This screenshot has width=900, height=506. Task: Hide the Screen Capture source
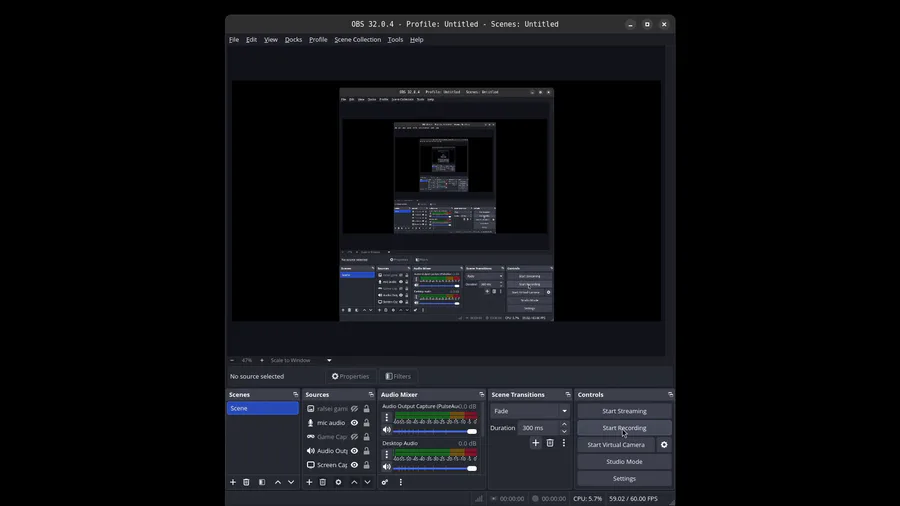[355, 465]
